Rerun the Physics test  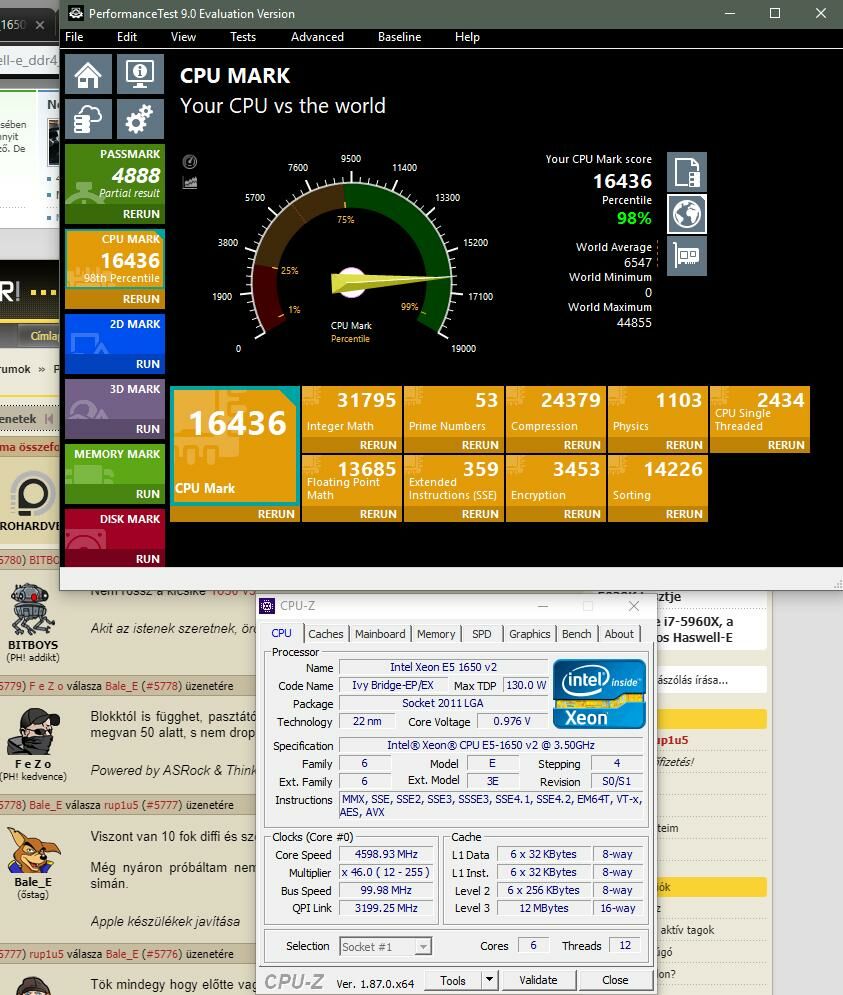click(684, 445)
